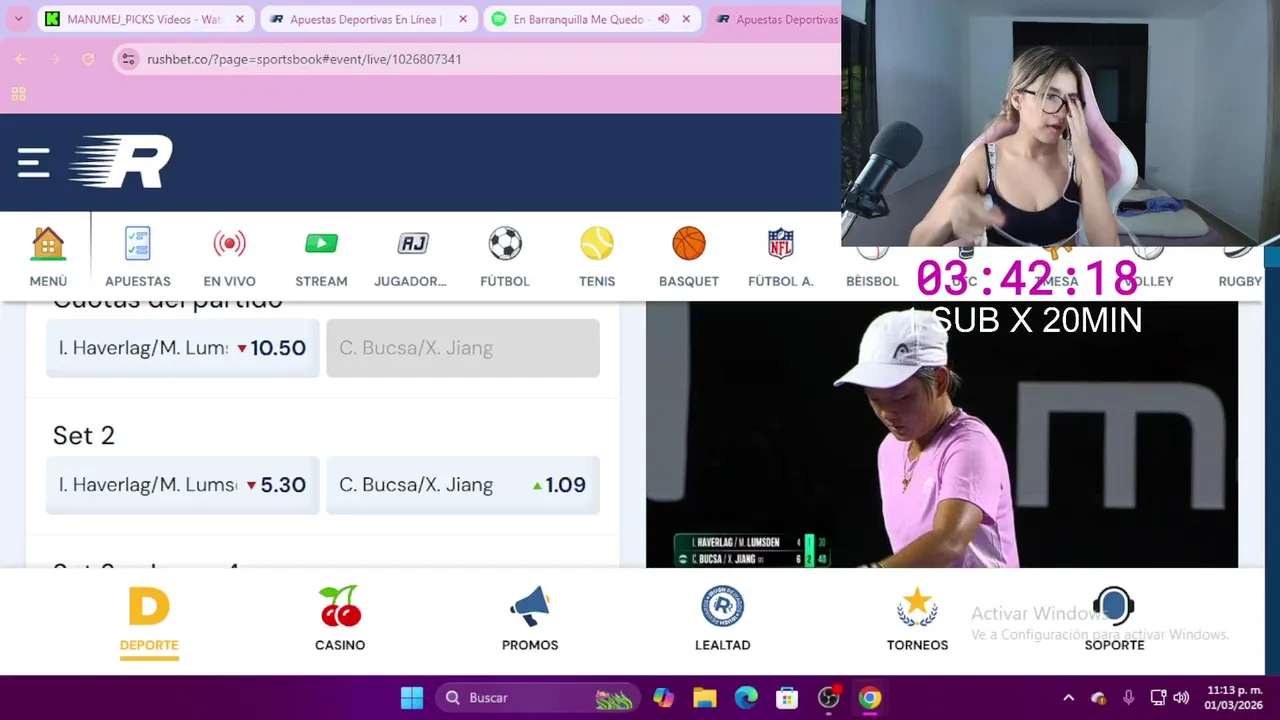Open the TORNEOS bottom tab
Image resolution: width=1280 pixels, height=720 pixels.
(917, 620)
